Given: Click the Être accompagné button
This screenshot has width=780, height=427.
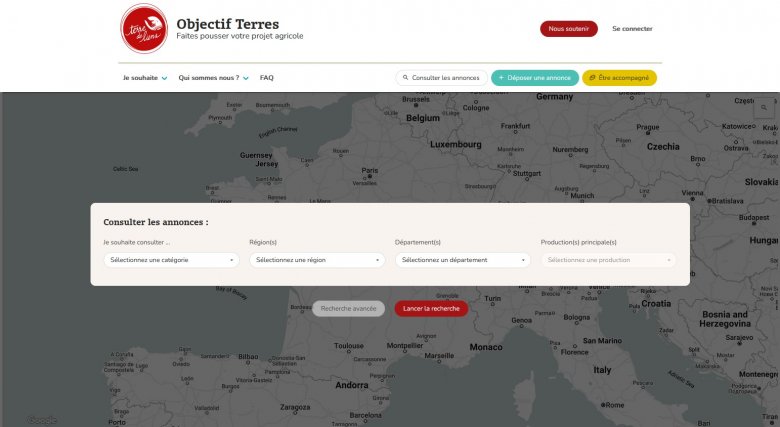Looking at the screenshot, I should pyautogui.click(x=619, y=78).
